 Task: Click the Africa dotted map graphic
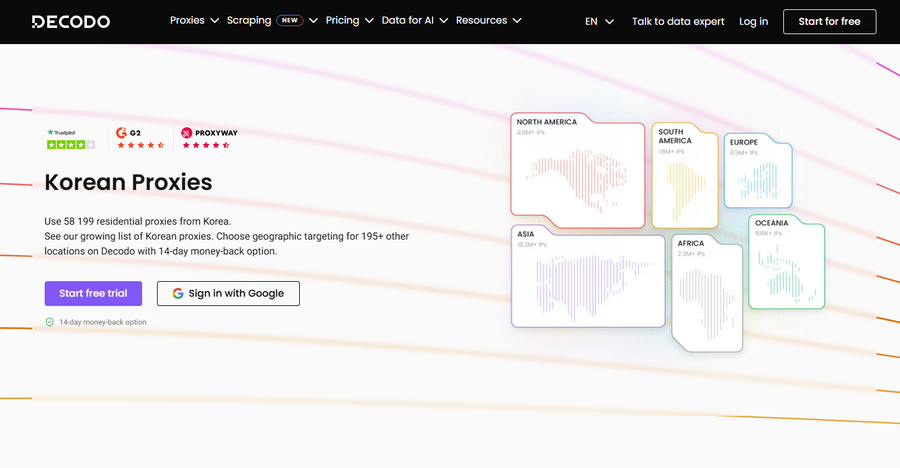(x=707, y=303)
